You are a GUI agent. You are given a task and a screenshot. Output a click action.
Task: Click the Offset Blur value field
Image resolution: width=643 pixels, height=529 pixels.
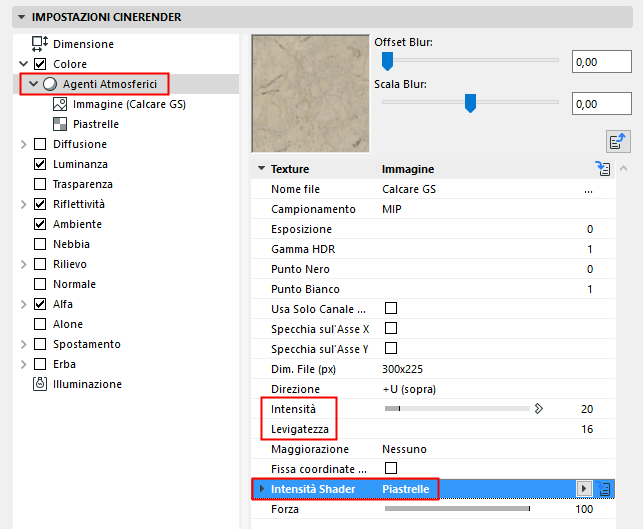602,62
